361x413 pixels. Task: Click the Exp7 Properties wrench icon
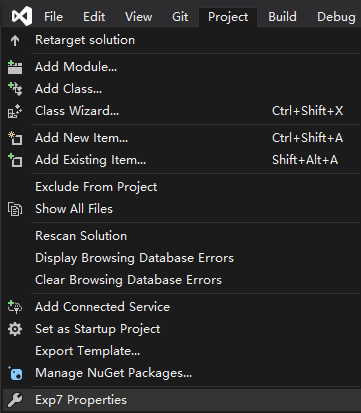coord(15,400)
